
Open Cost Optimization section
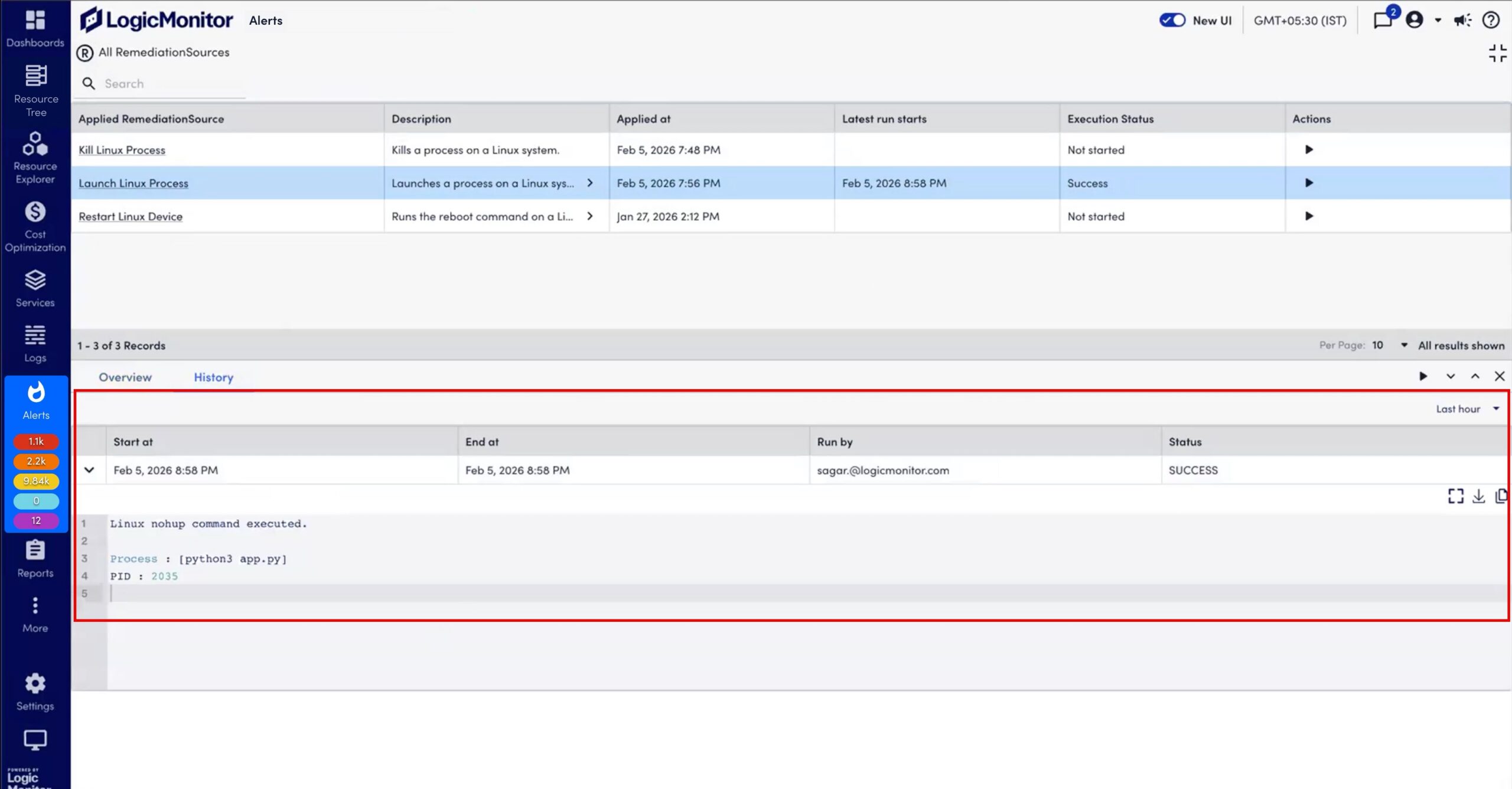pos(35,227)
